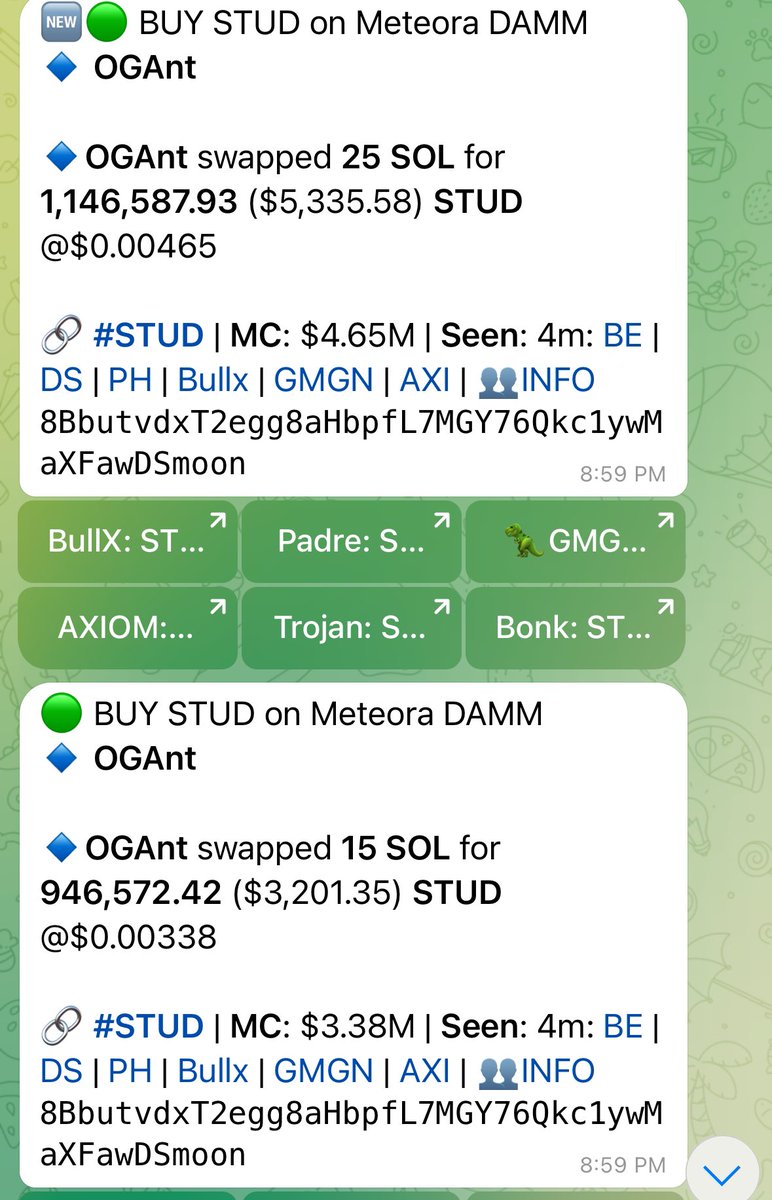Open DS link in the $4.65M MC message

[x=61, y=380]
